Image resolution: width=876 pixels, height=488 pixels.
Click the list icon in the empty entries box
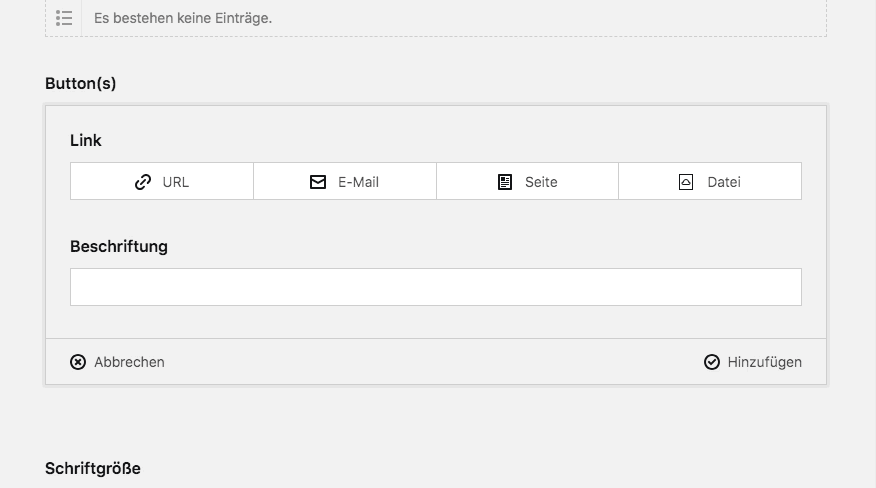click(x=64, y=18)
